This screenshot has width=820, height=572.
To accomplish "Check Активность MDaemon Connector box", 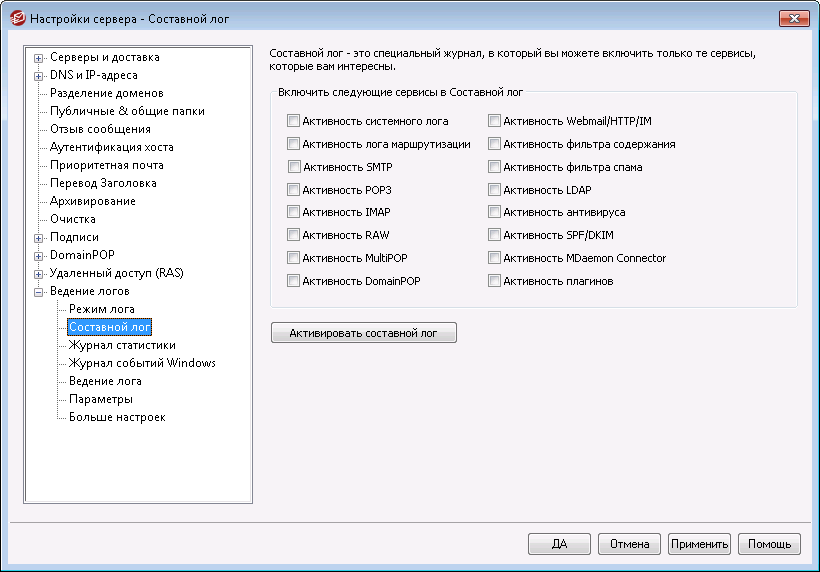I will coord(494,258).
